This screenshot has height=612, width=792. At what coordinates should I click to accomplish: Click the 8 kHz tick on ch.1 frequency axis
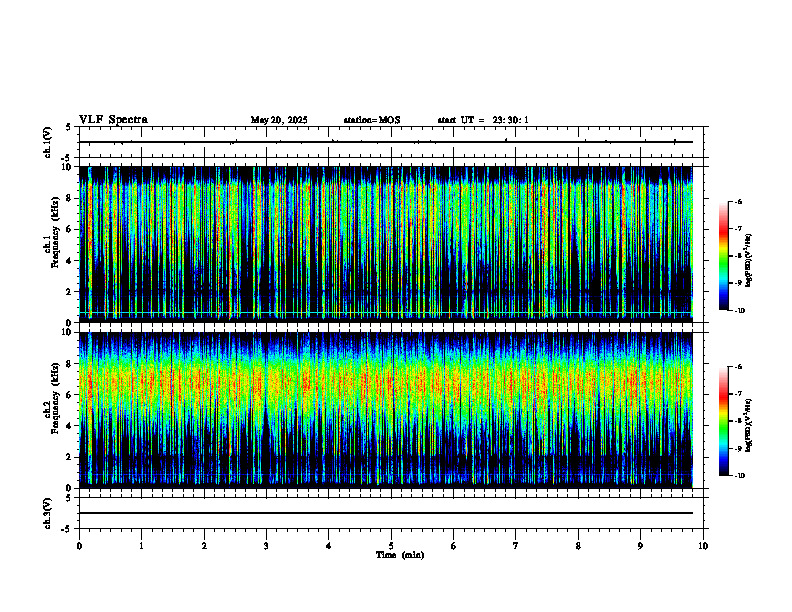(69, 198)
